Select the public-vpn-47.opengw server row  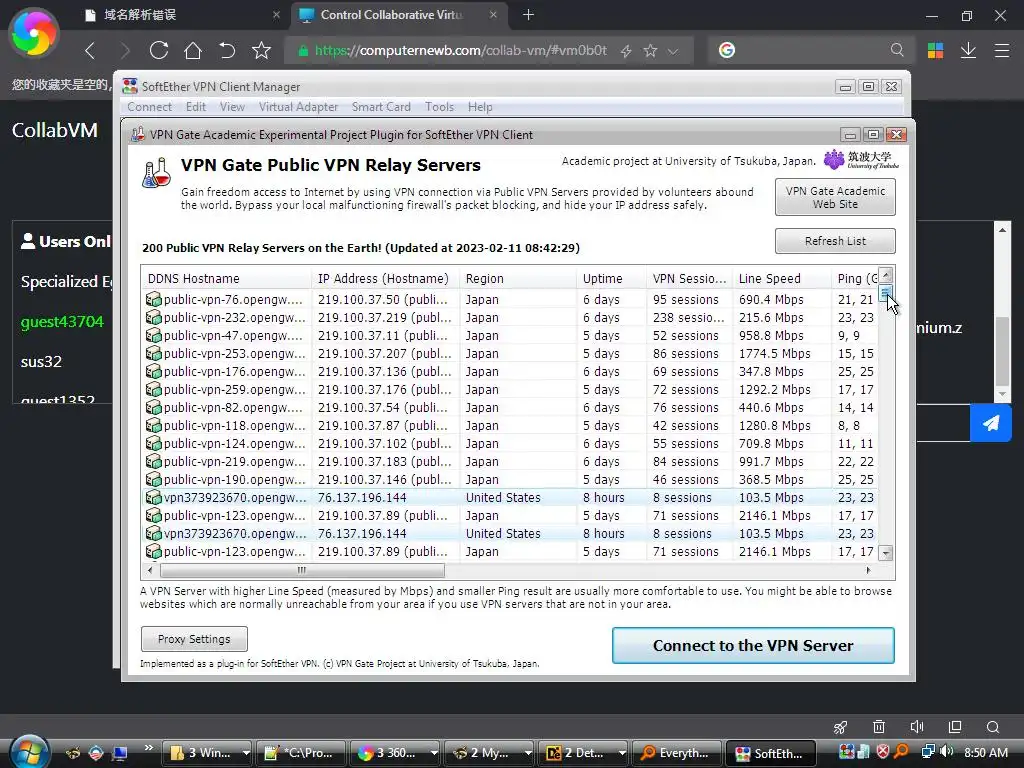509,336
